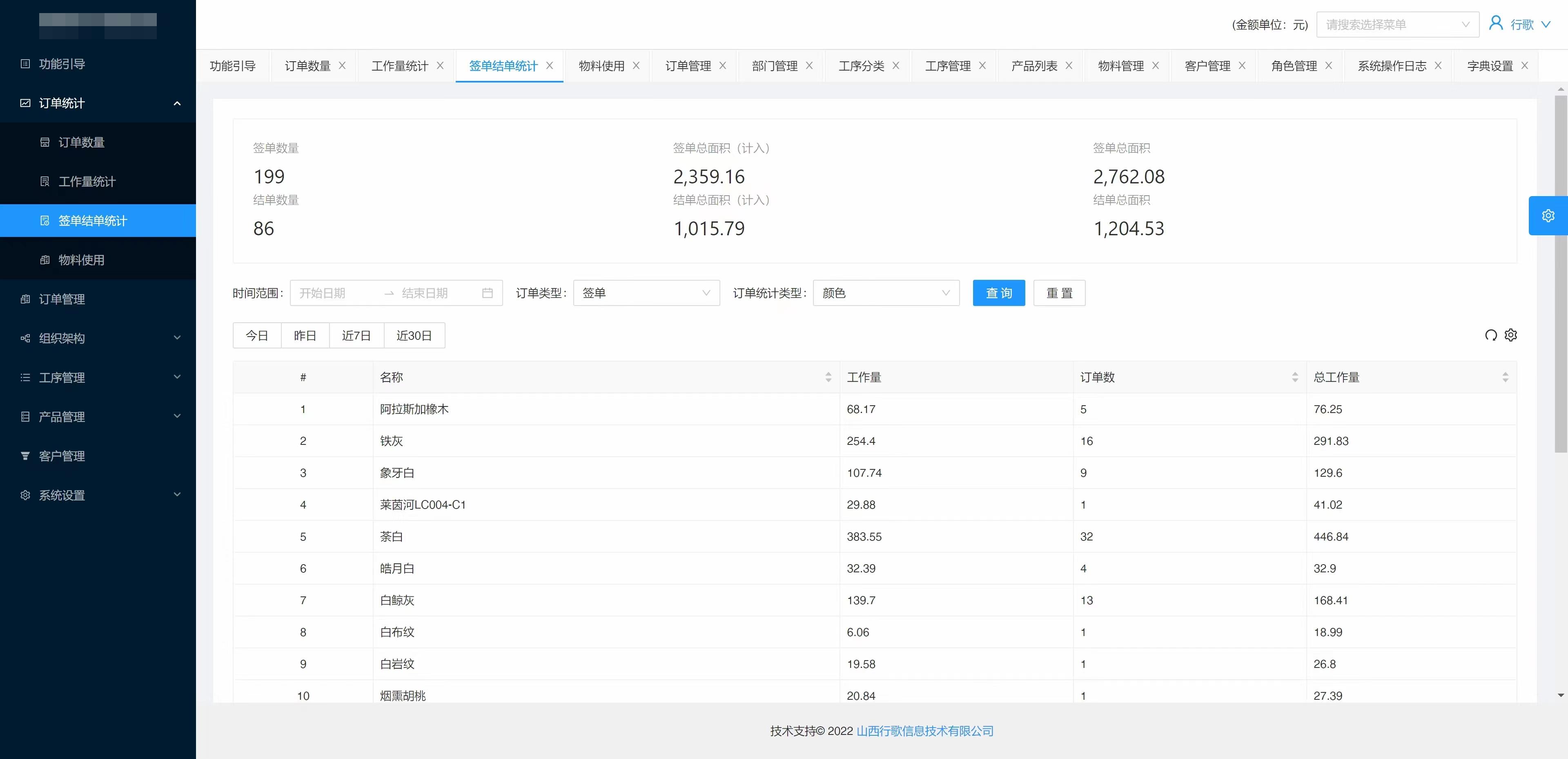Close the 工序分类 tab
This screenshot has height=759, width=1568.
point(896,66)
